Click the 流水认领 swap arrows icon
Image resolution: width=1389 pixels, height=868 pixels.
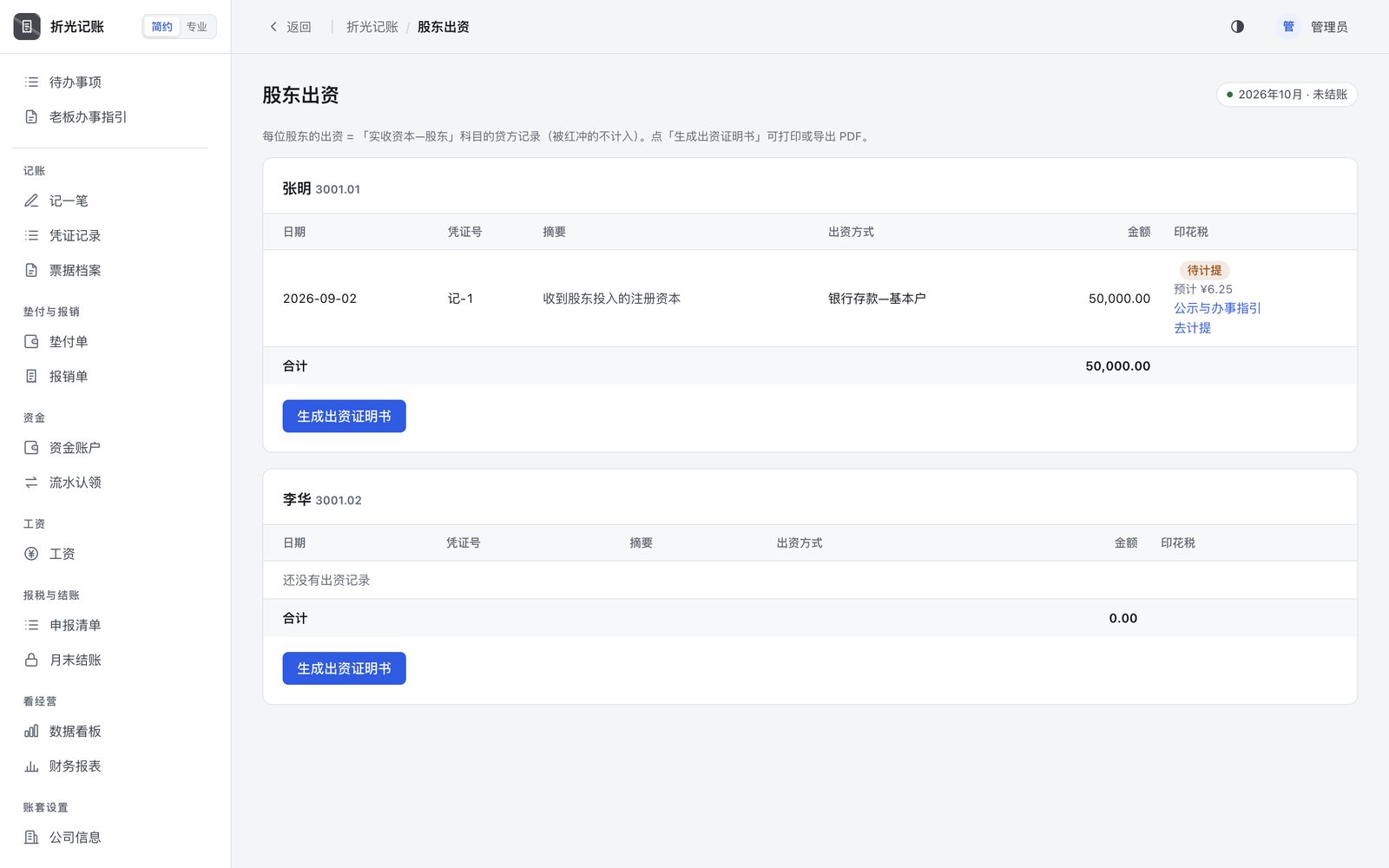coord(32,483)
